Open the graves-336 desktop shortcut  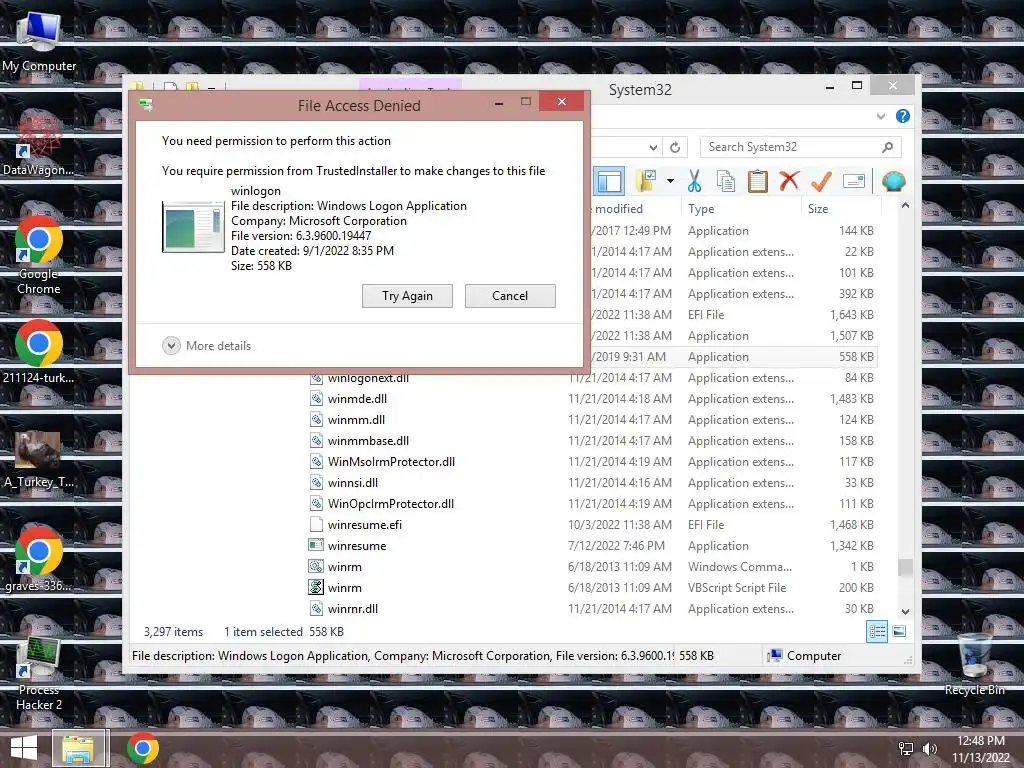(x=39, y=560)
